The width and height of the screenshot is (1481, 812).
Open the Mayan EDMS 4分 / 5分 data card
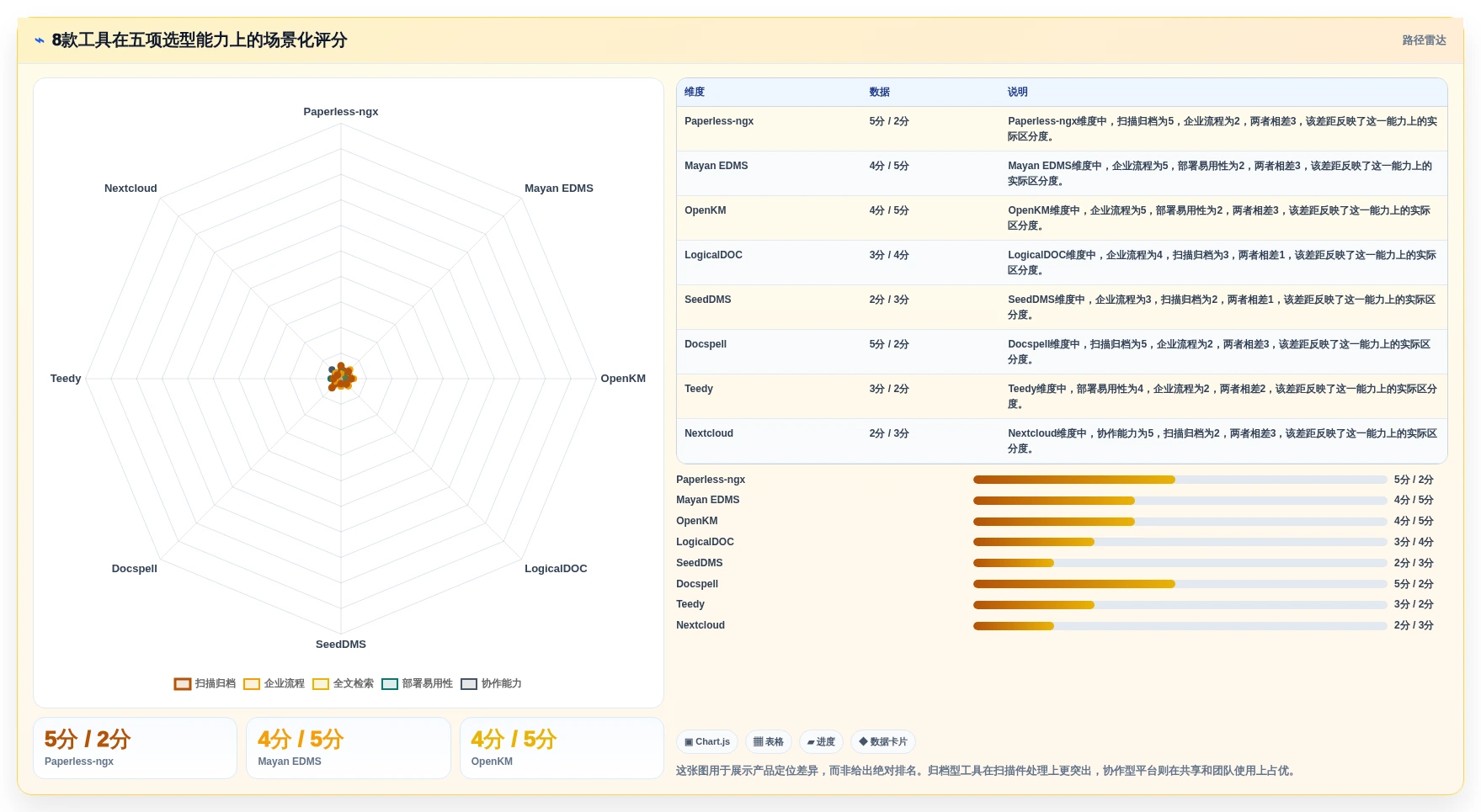click(x=349, y=748)
